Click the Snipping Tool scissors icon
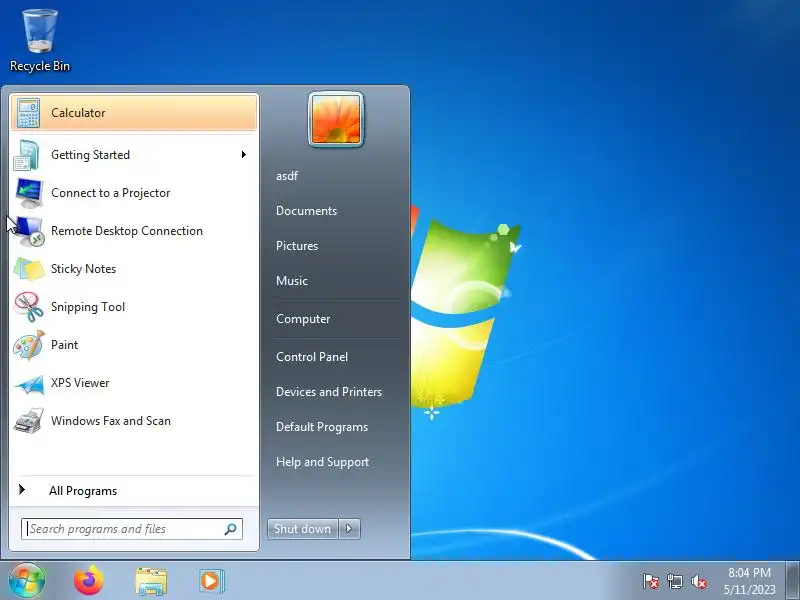 click(29, 307)
